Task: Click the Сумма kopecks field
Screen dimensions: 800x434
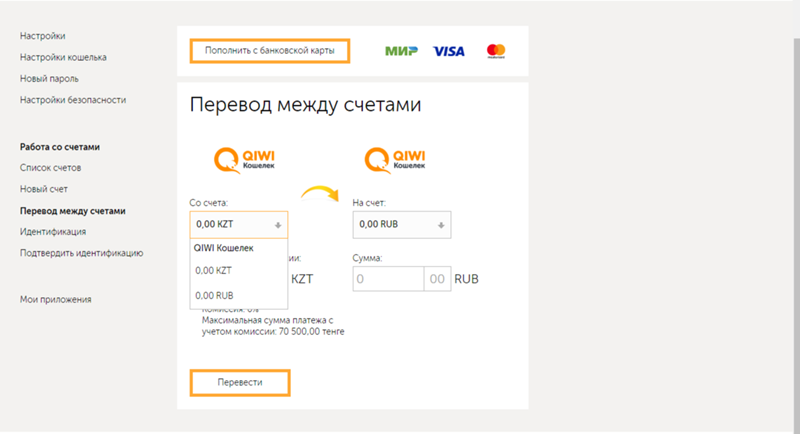Action: click(x=437, y=279)
